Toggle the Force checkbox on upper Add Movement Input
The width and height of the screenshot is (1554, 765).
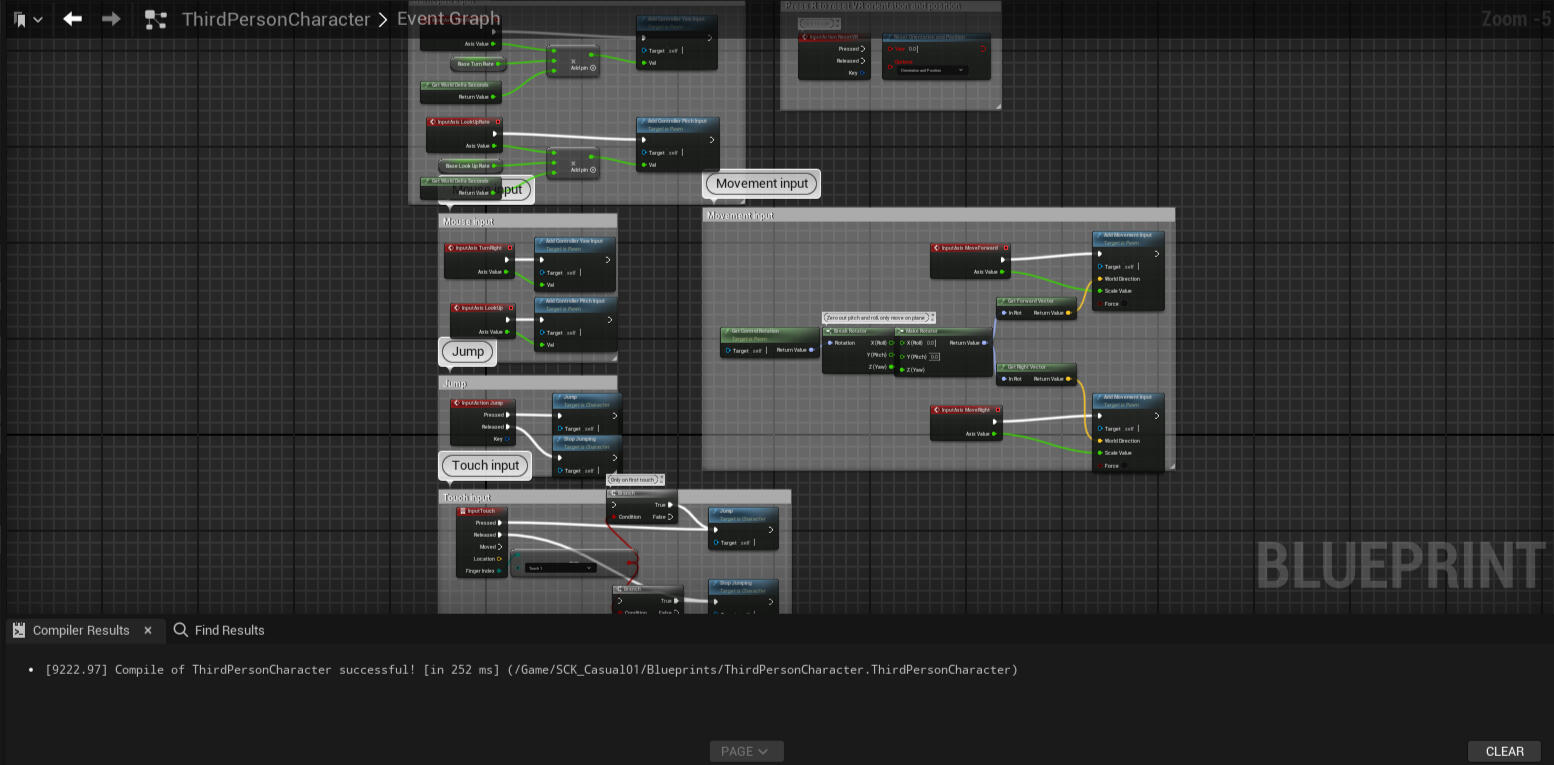click(1124, 304)
